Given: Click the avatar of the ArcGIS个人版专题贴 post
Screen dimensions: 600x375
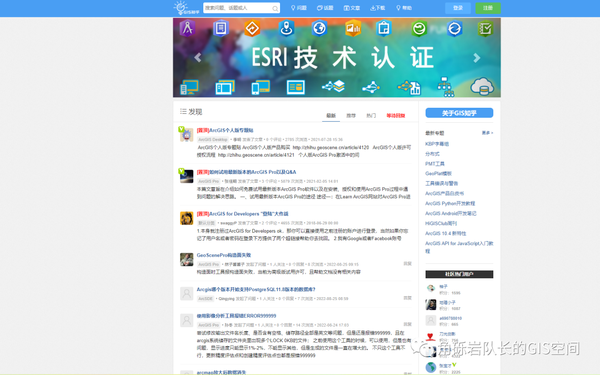Looking at the screenshot, I should 186,135.
